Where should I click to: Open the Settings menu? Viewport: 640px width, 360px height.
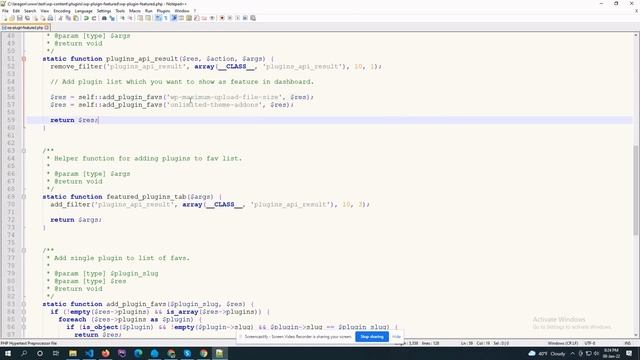104,11
